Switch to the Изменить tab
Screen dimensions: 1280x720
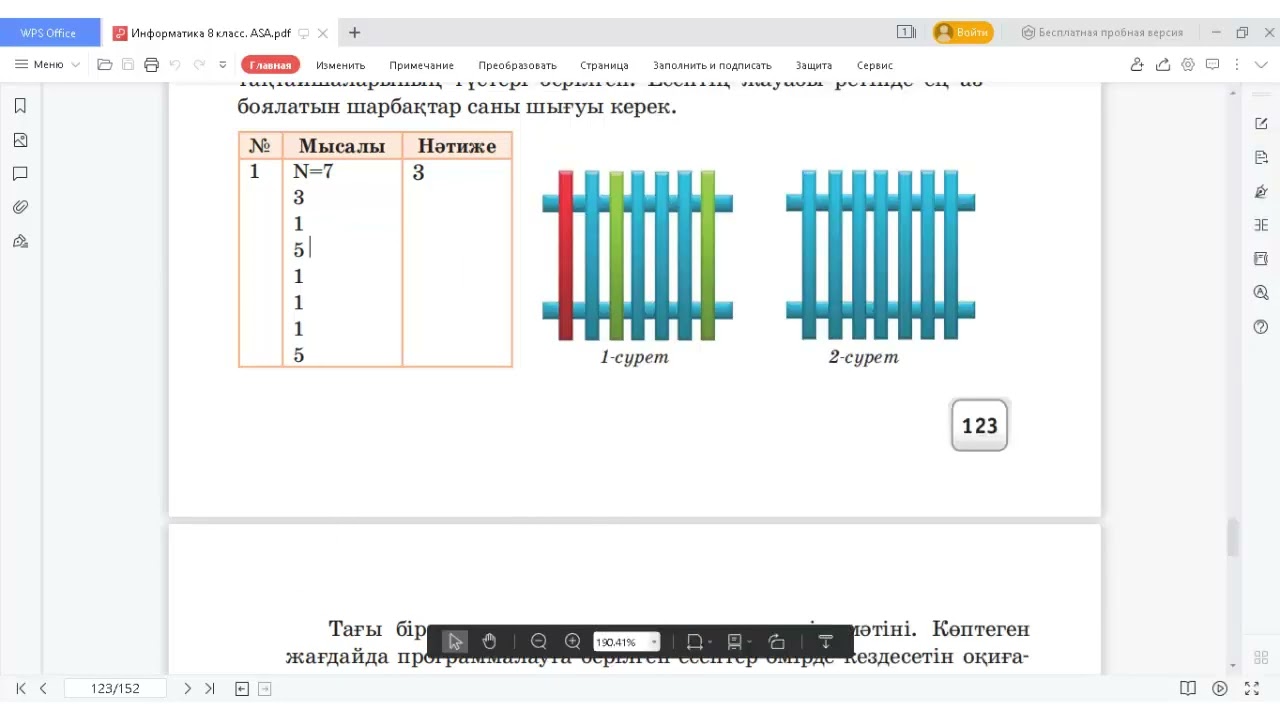point(340,65)
